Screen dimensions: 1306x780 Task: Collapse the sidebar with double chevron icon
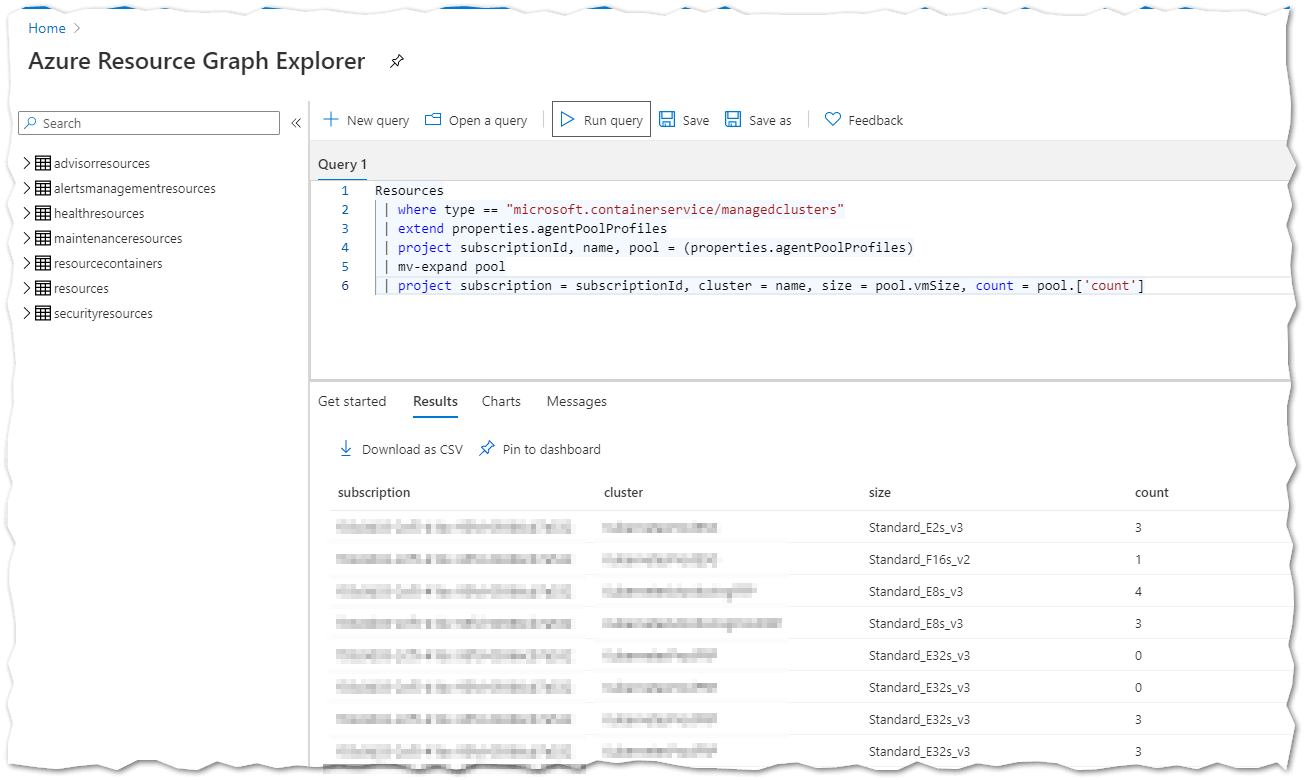pyautogui.click(x=296, y=123)
